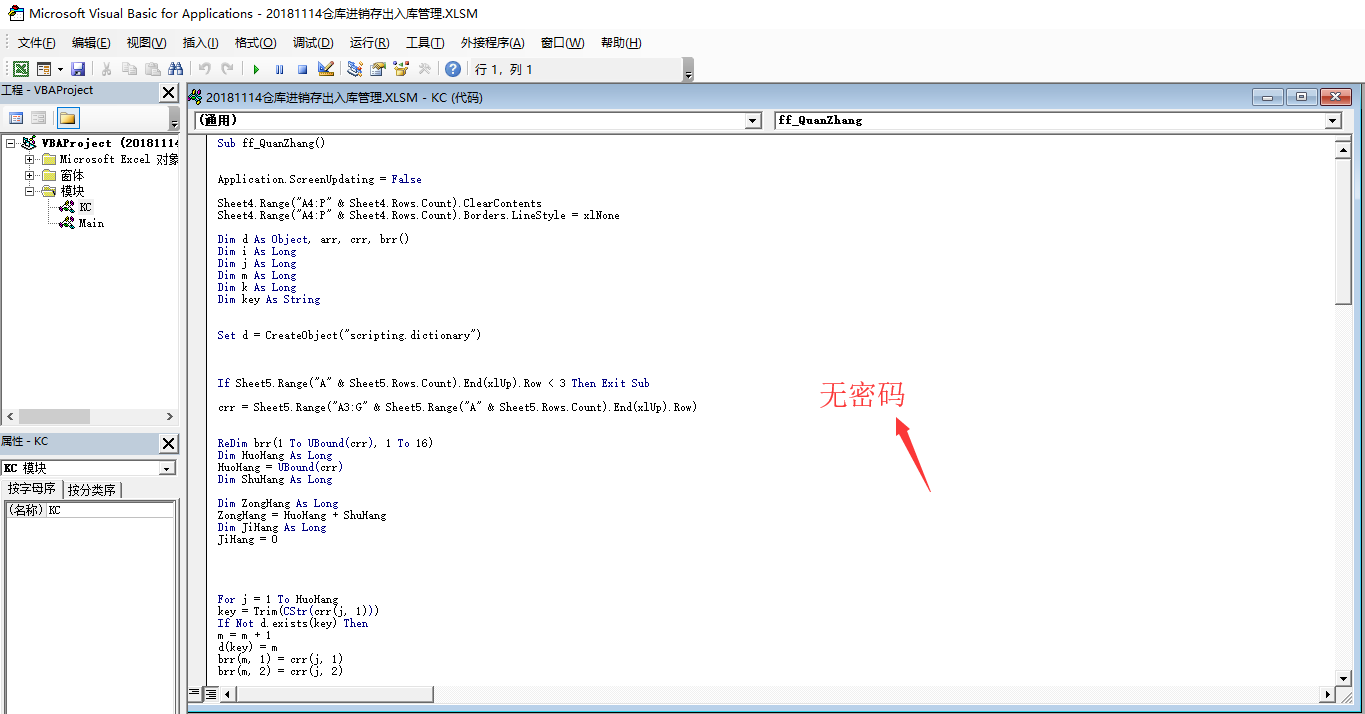
Task: Restore the KC code window
Action: click(1301, 97)
